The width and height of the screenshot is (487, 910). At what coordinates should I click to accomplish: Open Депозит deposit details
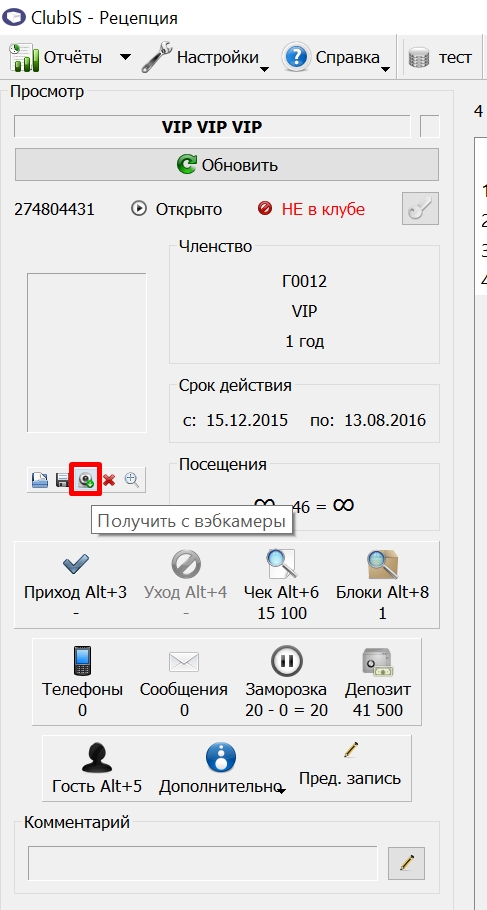(x=378, y=681)
